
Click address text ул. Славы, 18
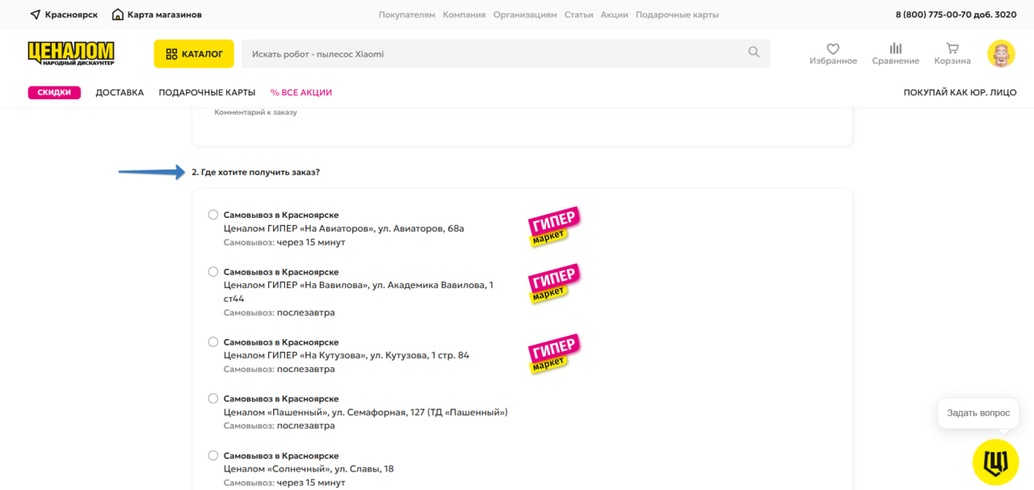[x=364, y=469]
